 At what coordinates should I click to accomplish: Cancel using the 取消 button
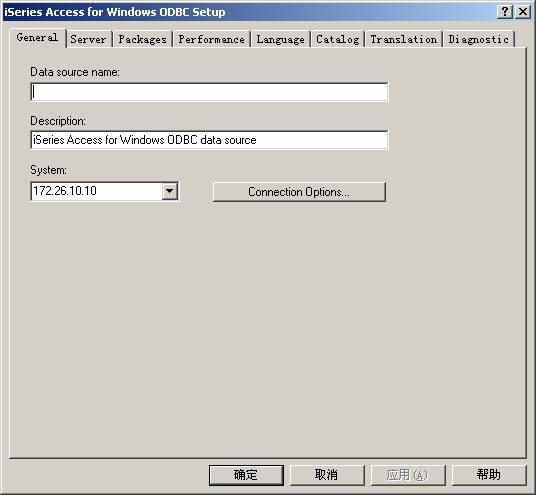coord(327,475)
